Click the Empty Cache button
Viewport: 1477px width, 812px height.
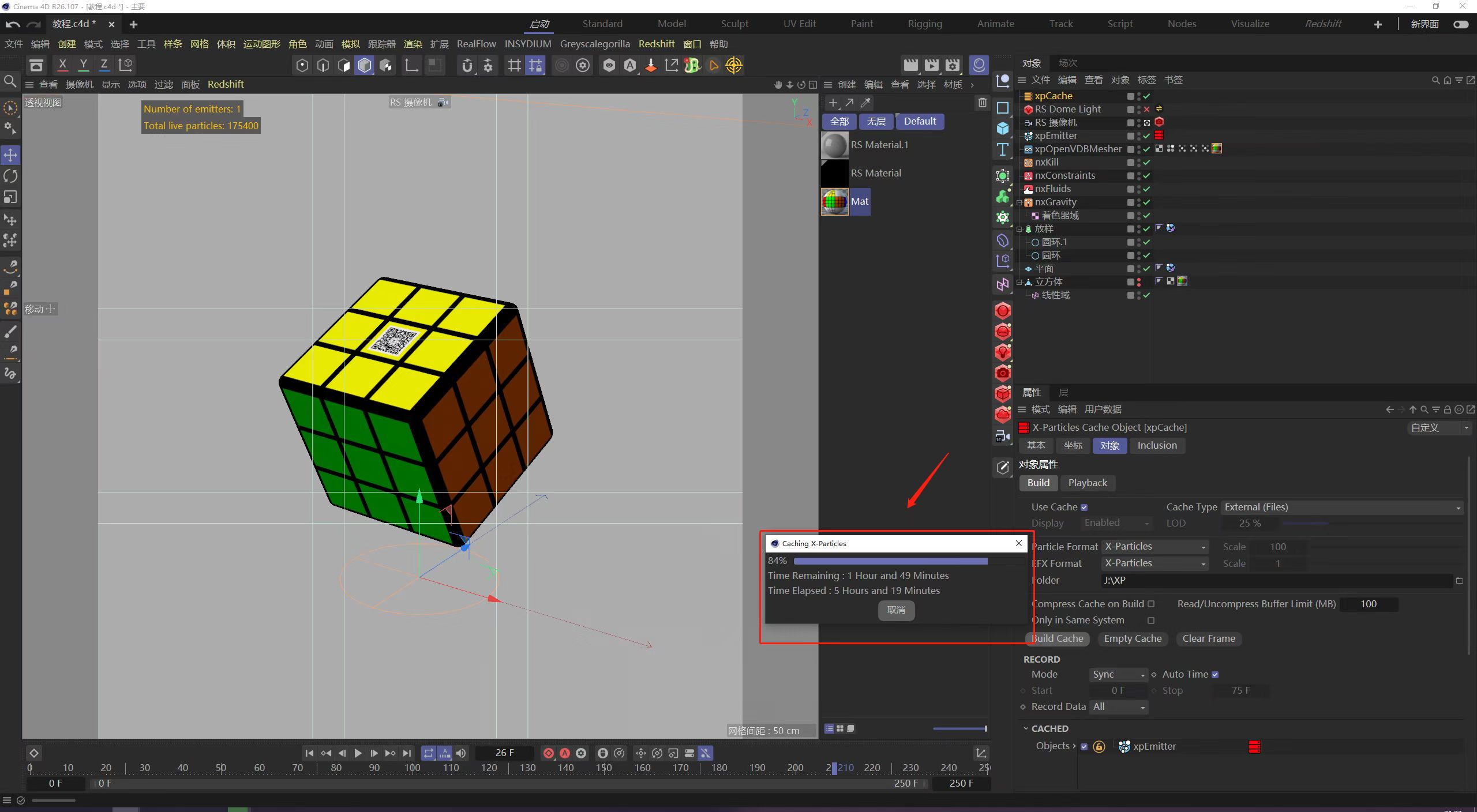[1132, 639]
